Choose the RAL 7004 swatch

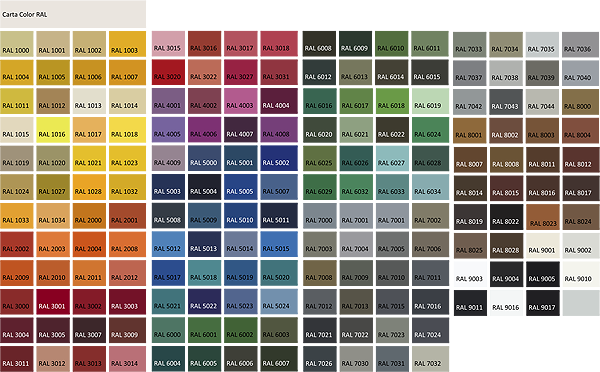click(x=355, y=245)
